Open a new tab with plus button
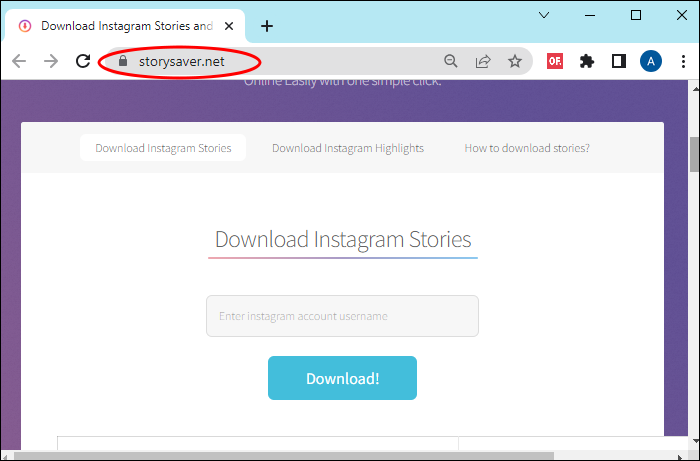 click(x=267, y=26)
